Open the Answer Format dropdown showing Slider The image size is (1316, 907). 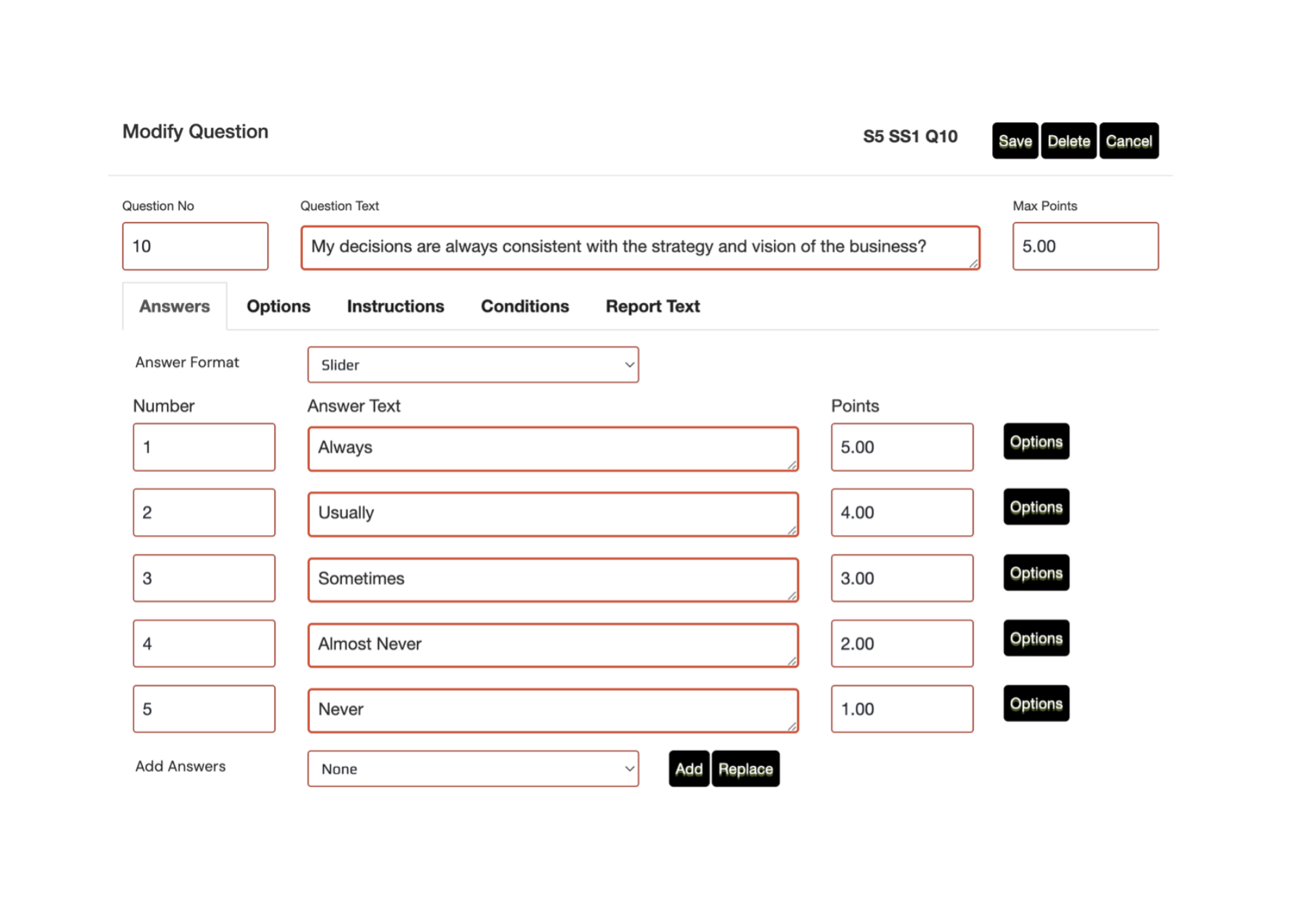(473, 365)
